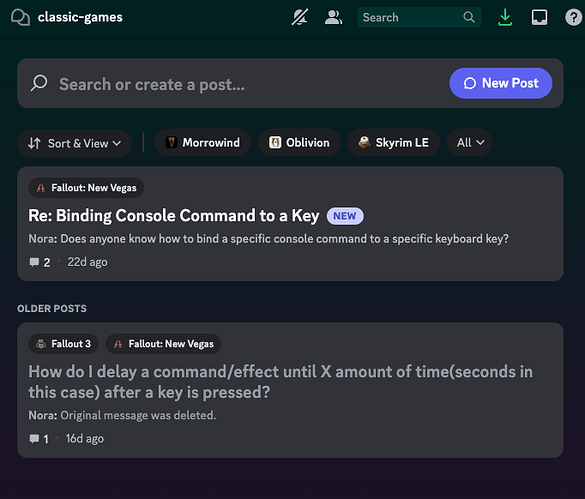Click the forum channel icon beside classic-games
Image resolution: width=585 pixels, height=499 pixels.
pos(20,18)
